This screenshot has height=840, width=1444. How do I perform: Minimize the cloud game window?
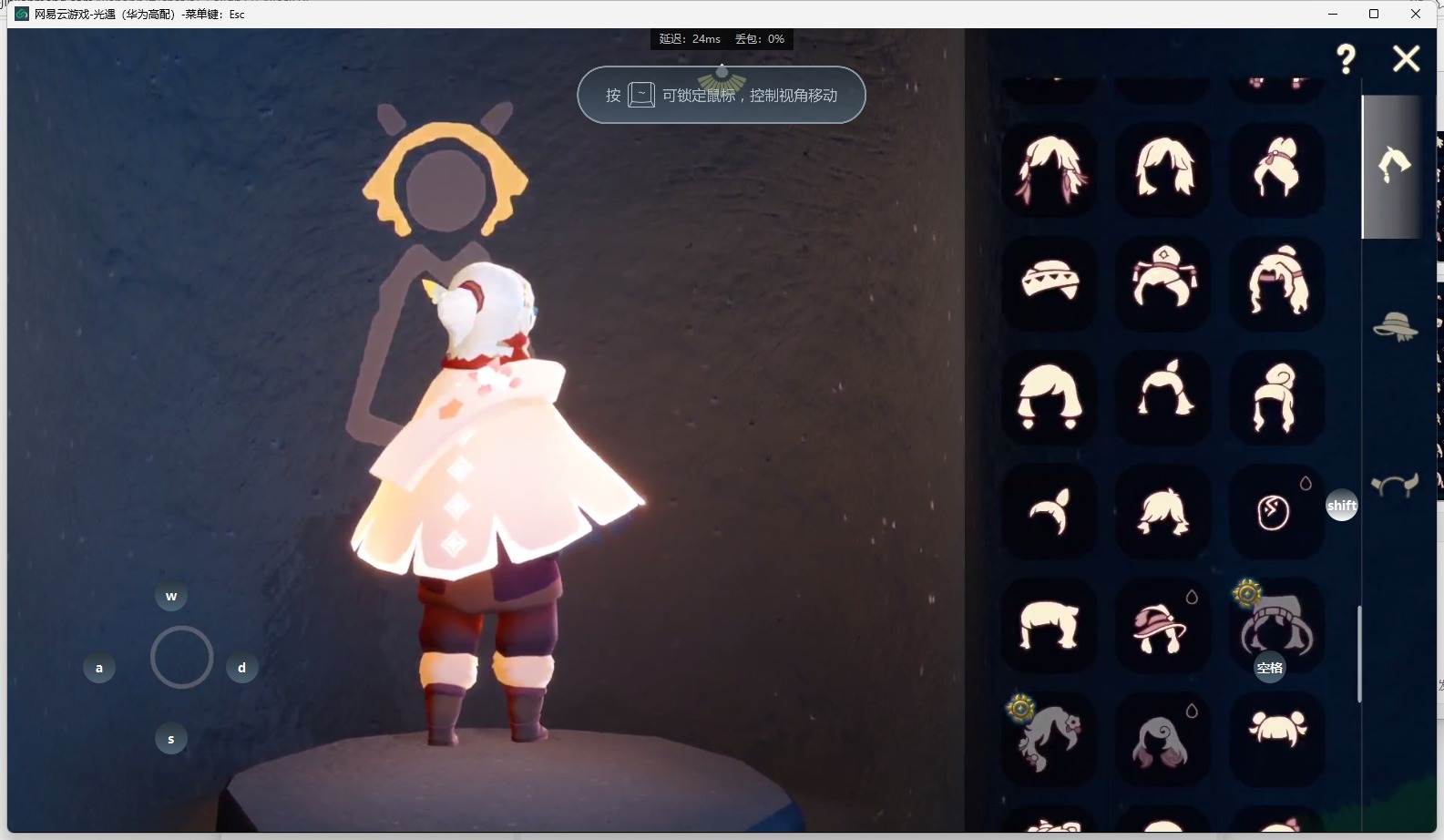[x=1333, y=14]
